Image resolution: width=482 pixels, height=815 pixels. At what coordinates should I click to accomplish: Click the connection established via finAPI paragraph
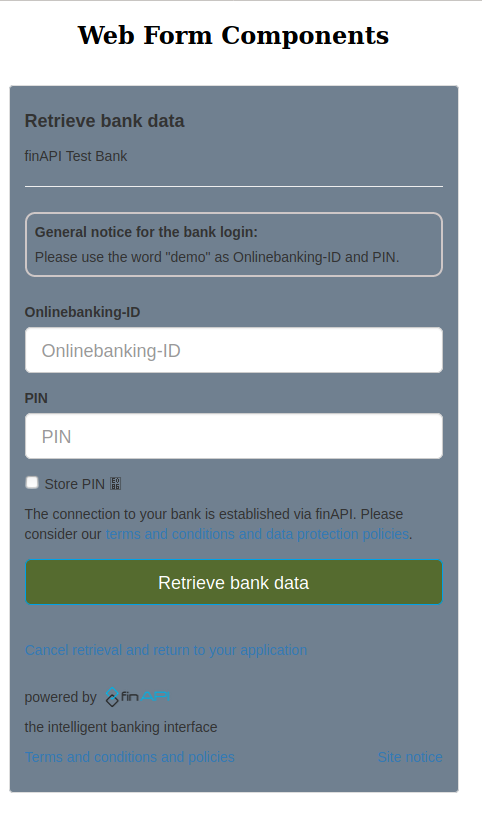coord(218,524)
